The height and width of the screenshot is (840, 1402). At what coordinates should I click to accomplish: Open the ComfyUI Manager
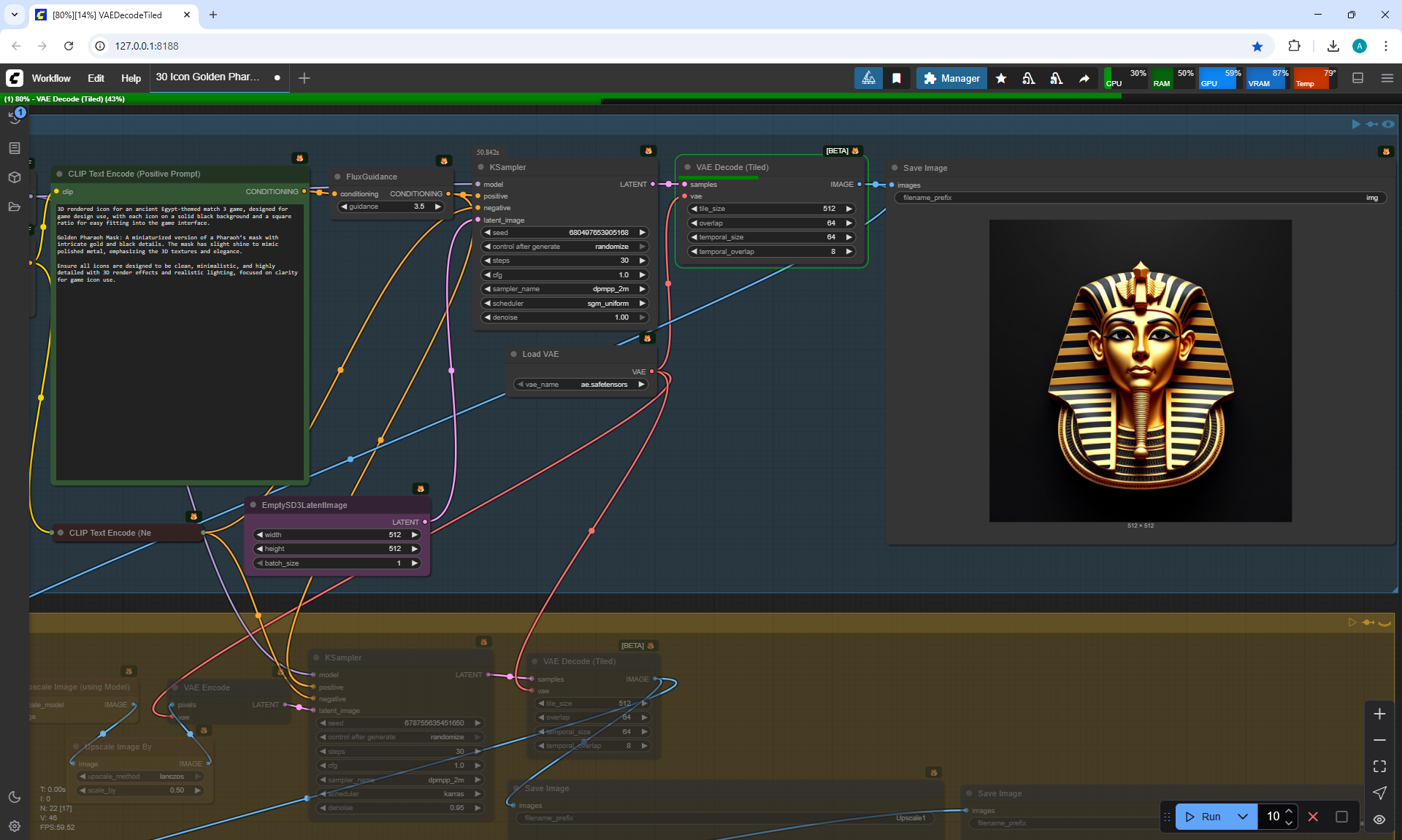951,78
